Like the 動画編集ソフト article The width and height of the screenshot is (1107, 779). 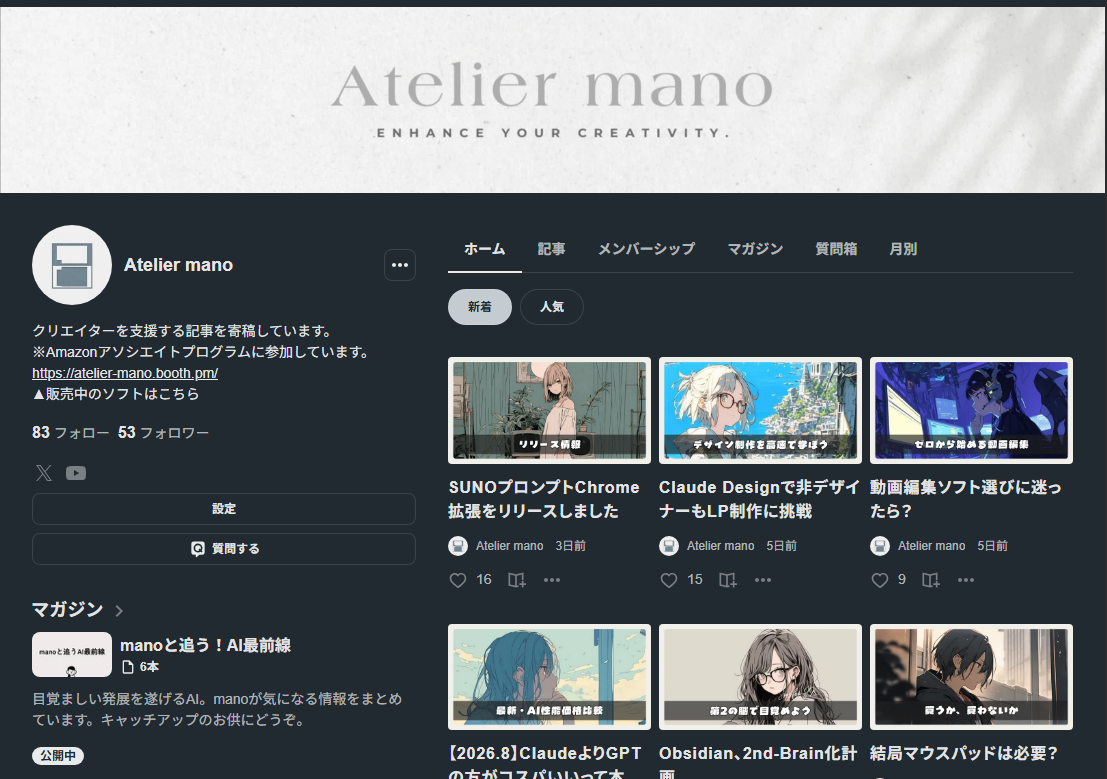[880, 580]
